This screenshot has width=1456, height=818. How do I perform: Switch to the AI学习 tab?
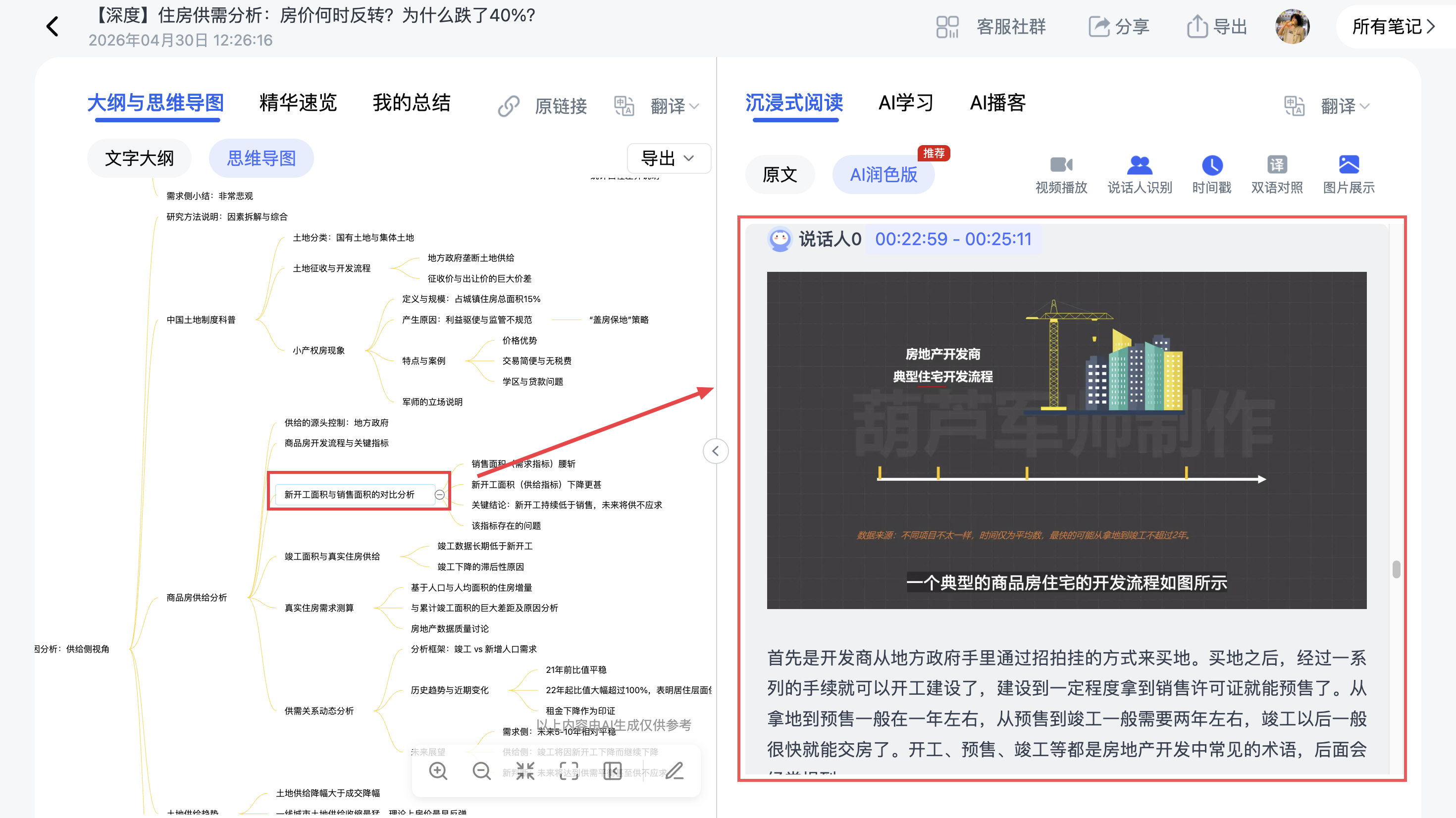click(905, 103)
